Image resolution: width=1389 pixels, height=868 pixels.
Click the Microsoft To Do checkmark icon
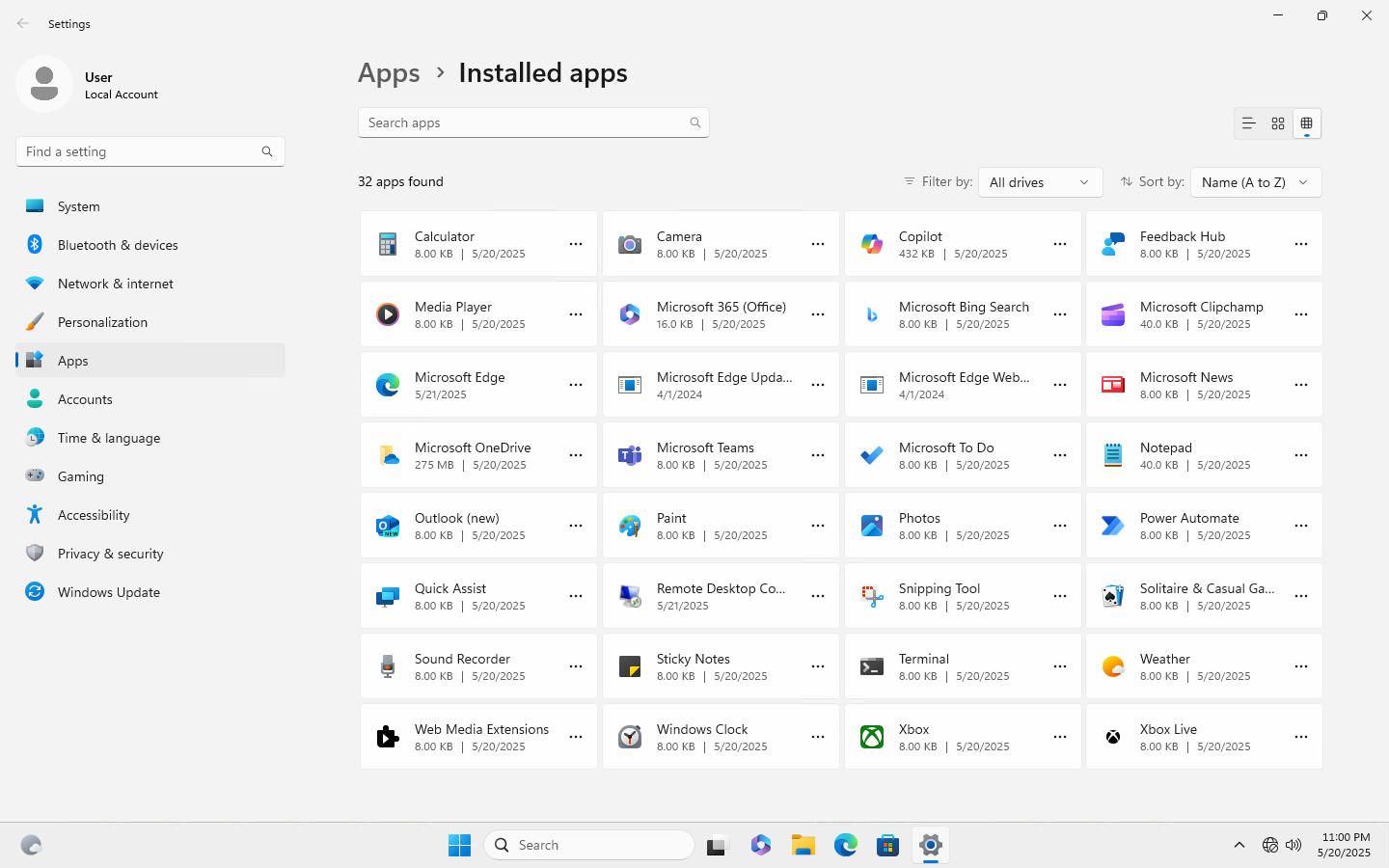pos(872,455)
